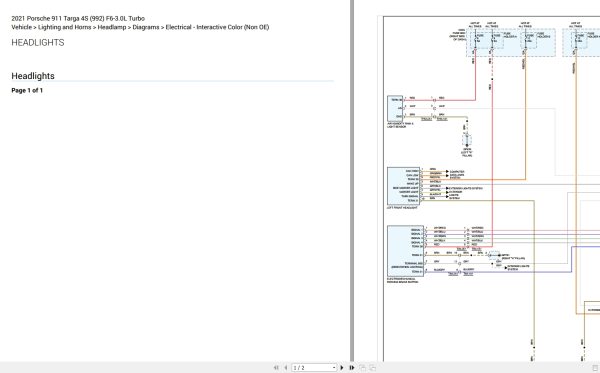Screen dimensions: 600x373
Task: Click the page forward-history icon in bottom toolbar
Action: 372,368
